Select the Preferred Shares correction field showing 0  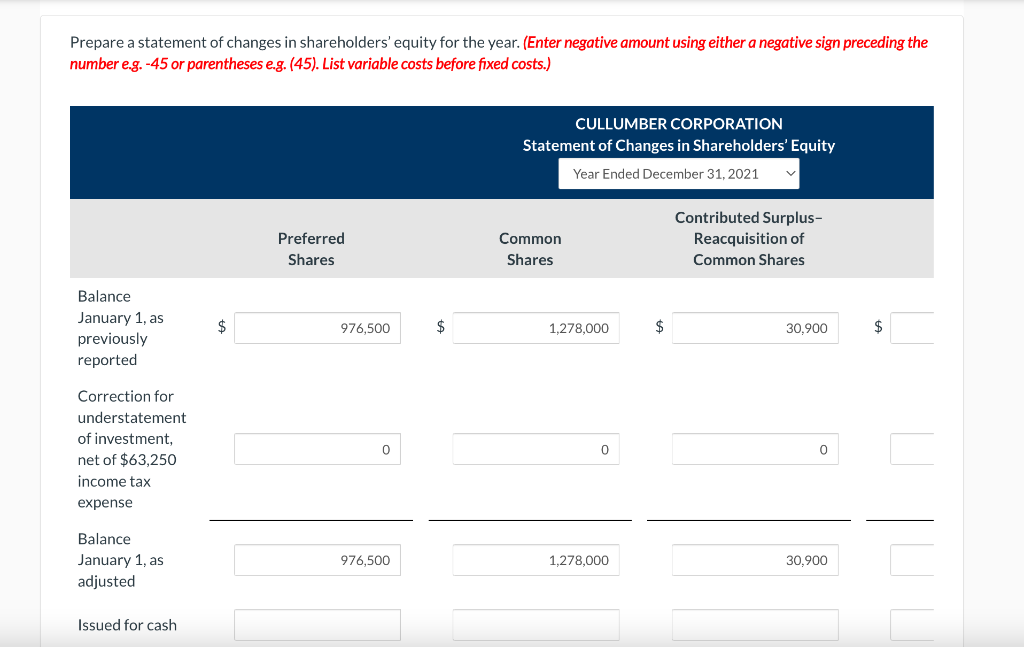pyautogui.click(x=317, y=449)
